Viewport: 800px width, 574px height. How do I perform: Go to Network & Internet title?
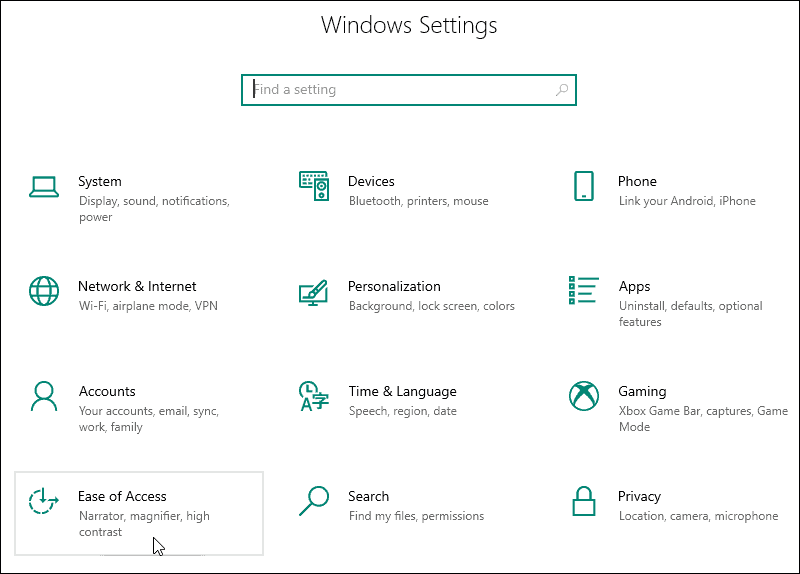(x=137, y=286)
